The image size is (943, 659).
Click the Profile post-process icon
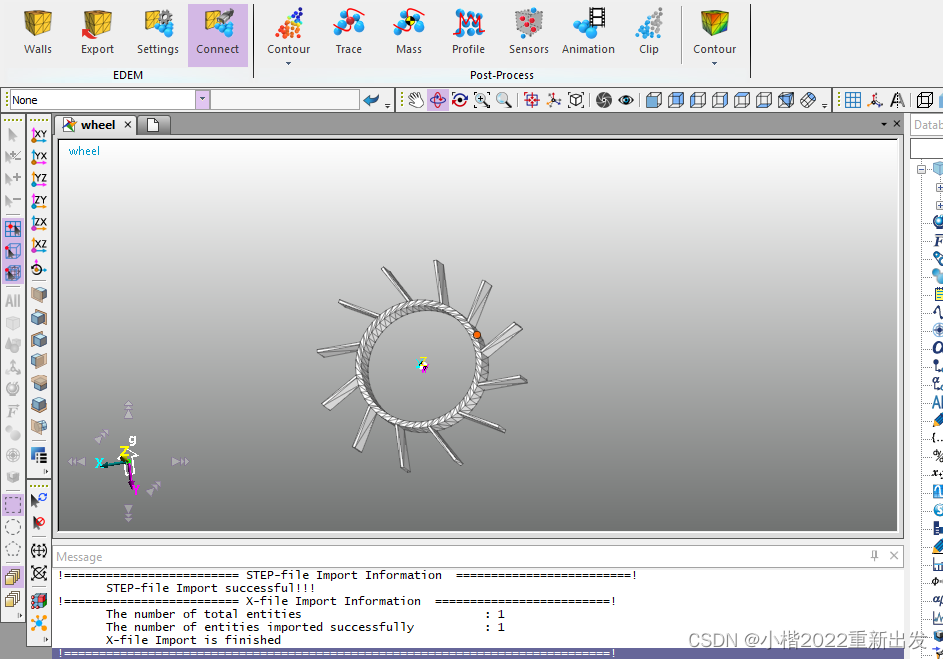click(468, 32)
